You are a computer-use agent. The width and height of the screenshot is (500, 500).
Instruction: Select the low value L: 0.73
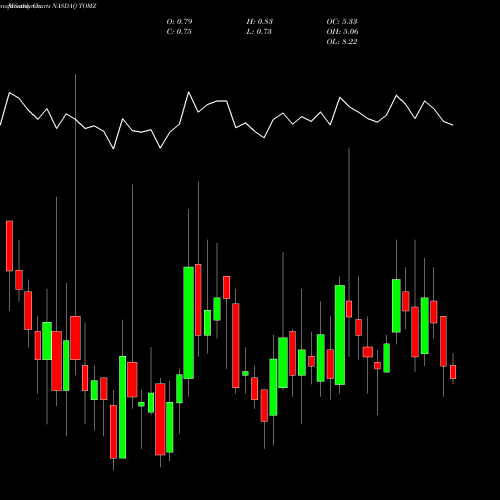(x=259, y=31)
